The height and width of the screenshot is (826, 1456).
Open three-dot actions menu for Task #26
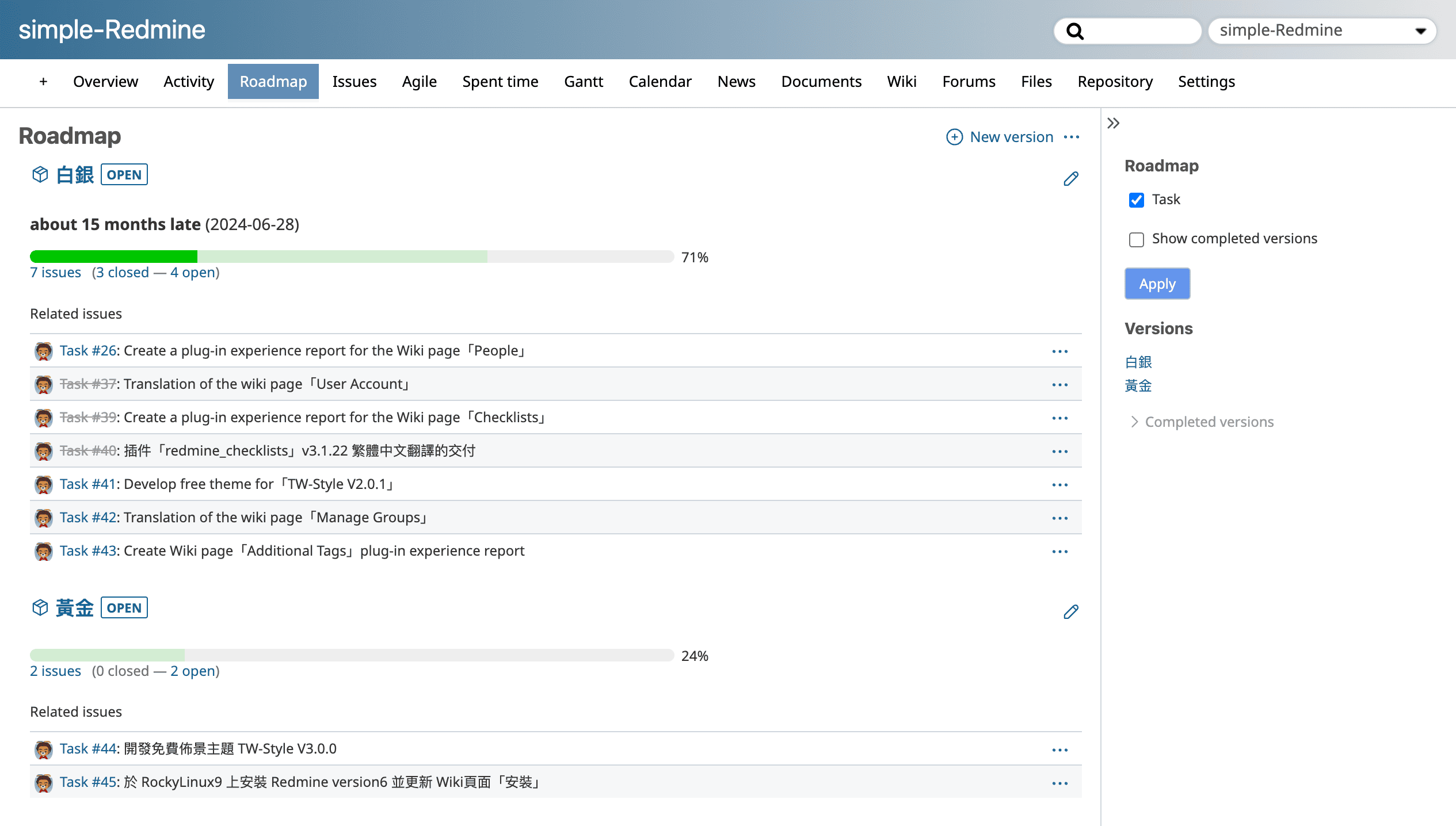pos(1059,351)
